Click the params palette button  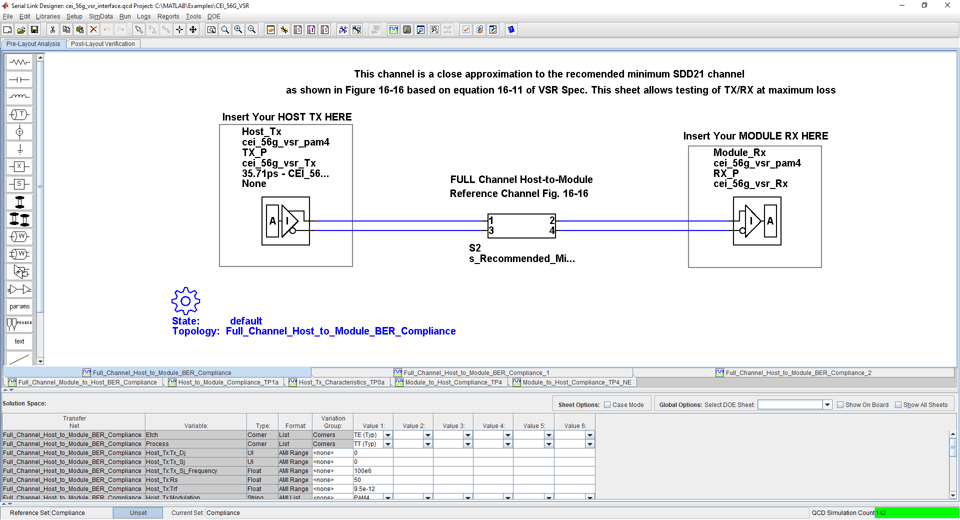(19, 306)
